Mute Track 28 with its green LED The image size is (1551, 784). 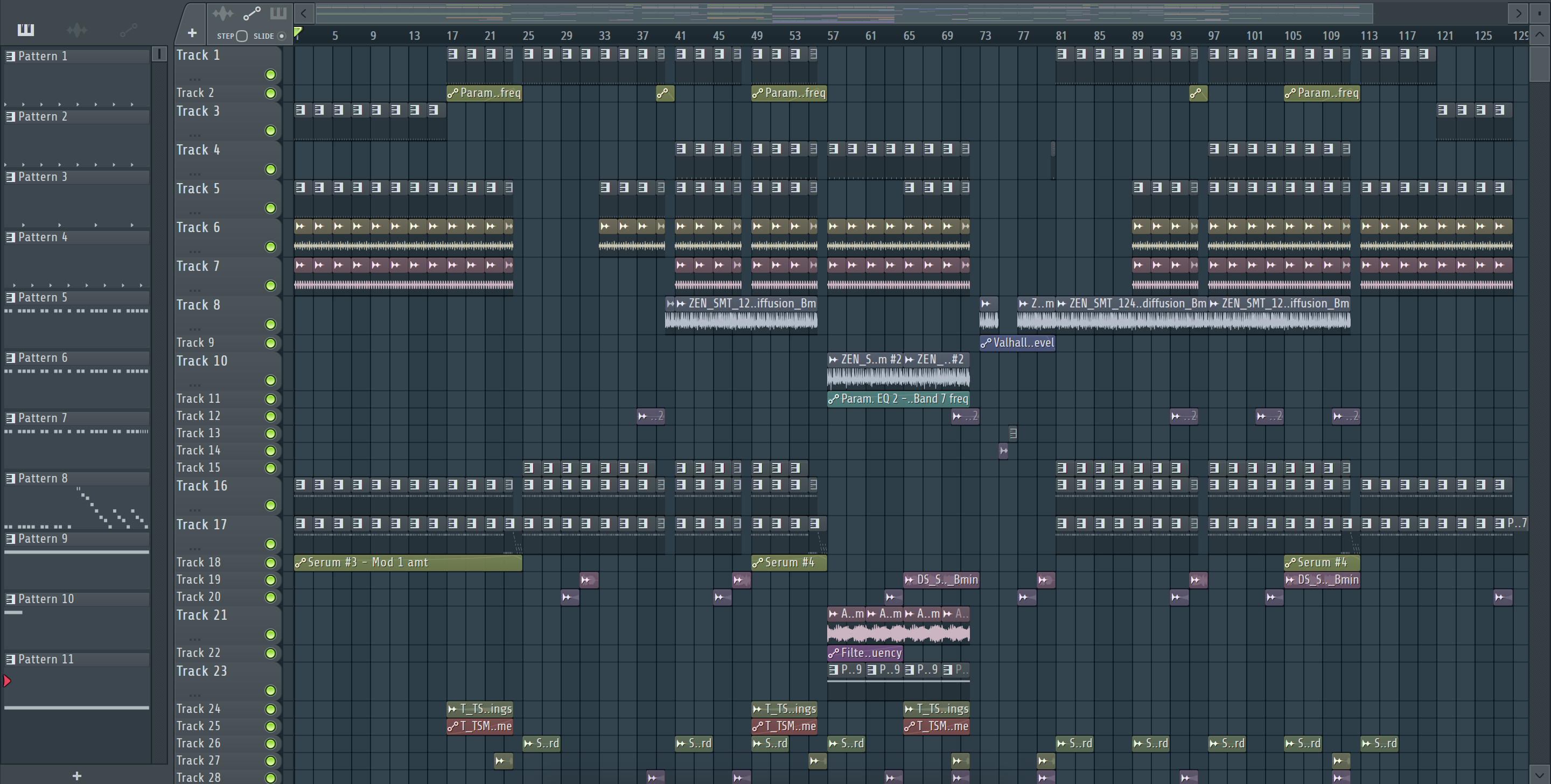pos(270,778)
